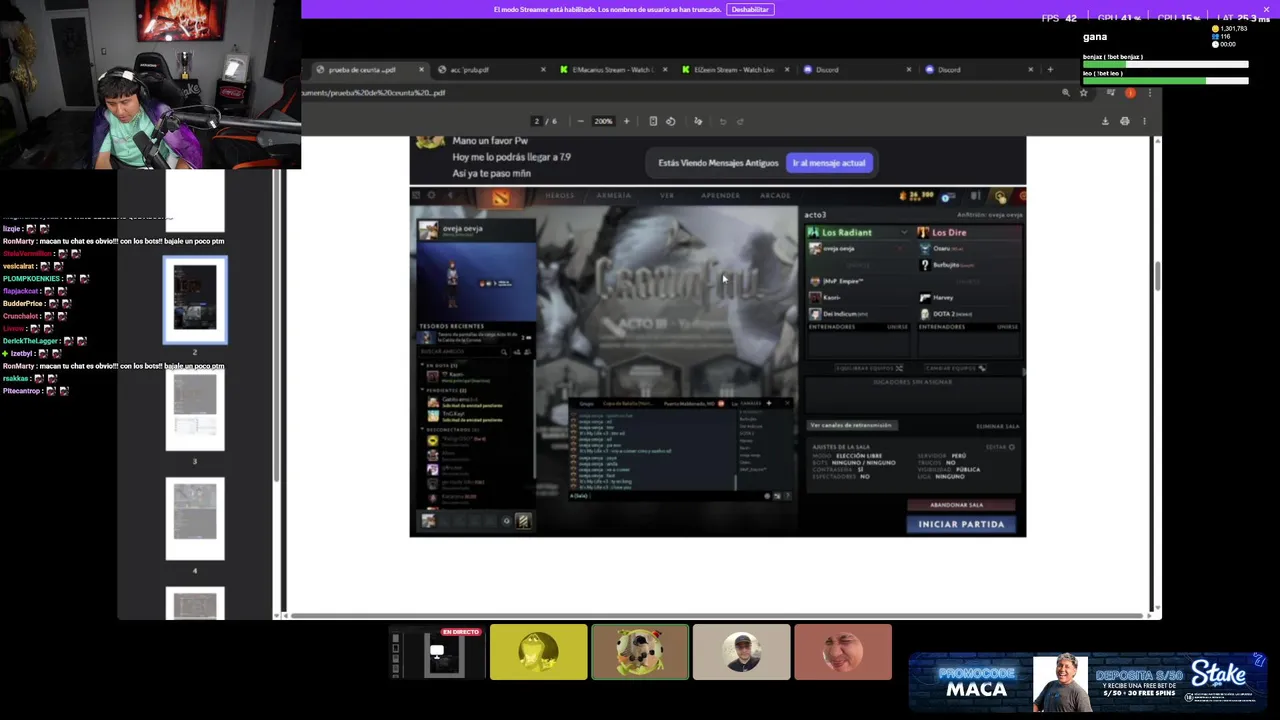Click the Pitecantrop chat username
The height and width of the screenshot is (720, 1280).
pyautogui.click(x=21, y=391)
